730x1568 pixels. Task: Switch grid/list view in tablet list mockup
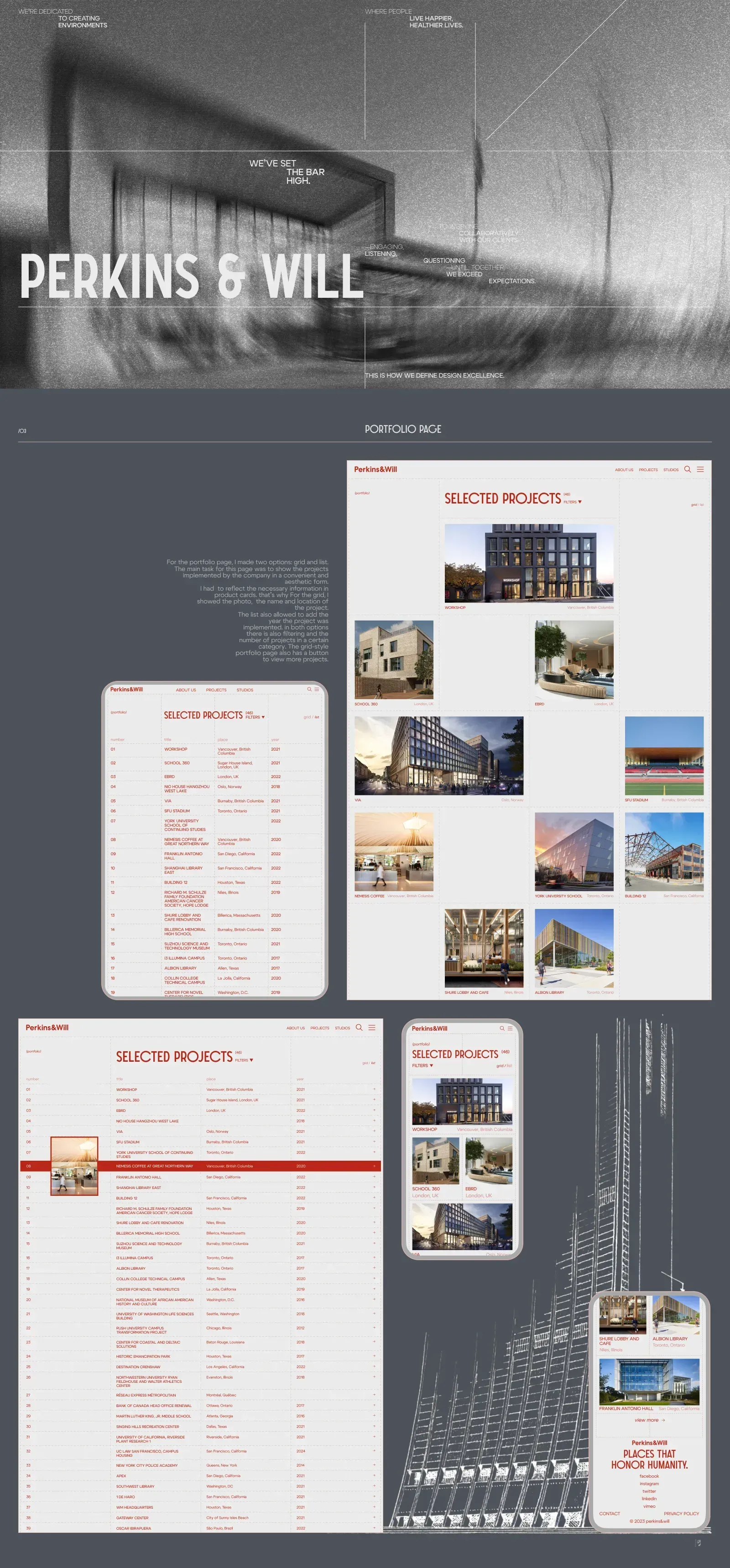[x=311, y=717]
